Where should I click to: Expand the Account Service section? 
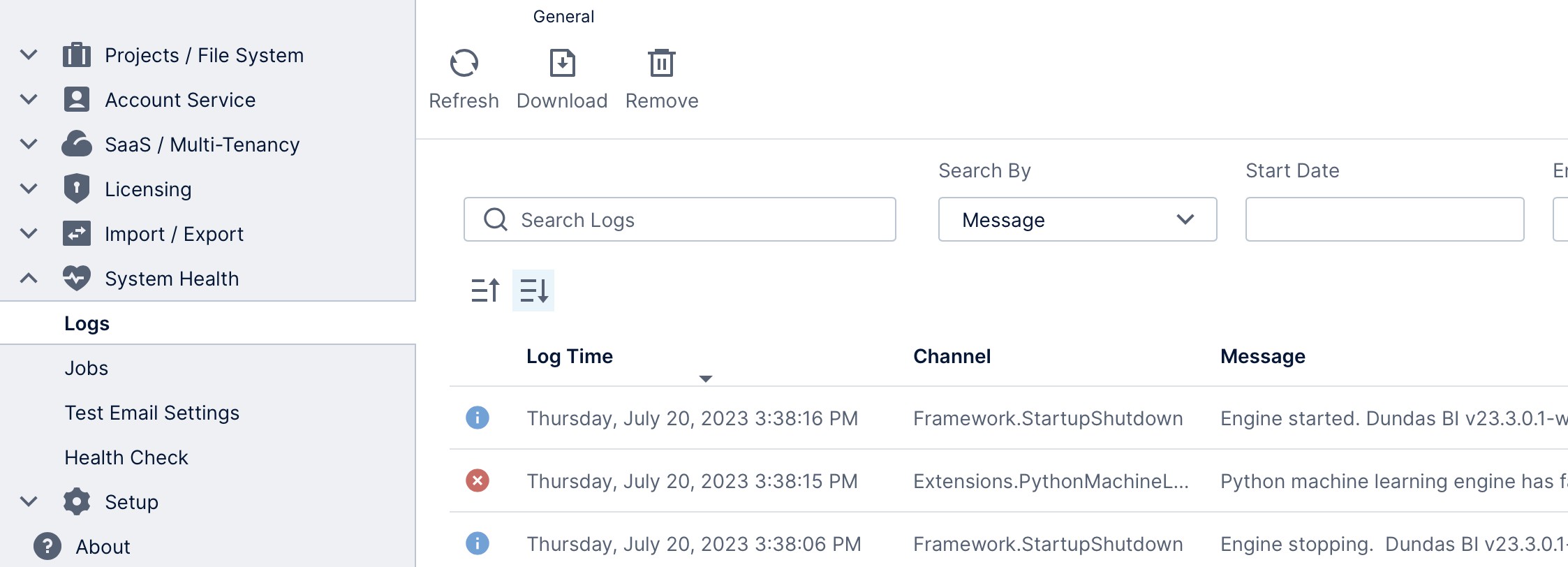[x=27, y=99]
